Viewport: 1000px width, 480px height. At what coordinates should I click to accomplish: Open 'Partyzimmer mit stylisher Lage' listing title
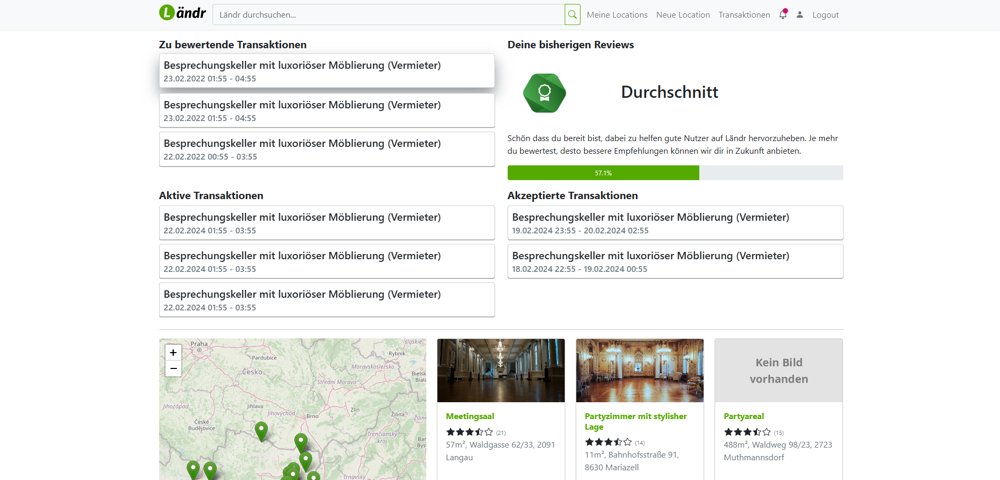point(636,421)
